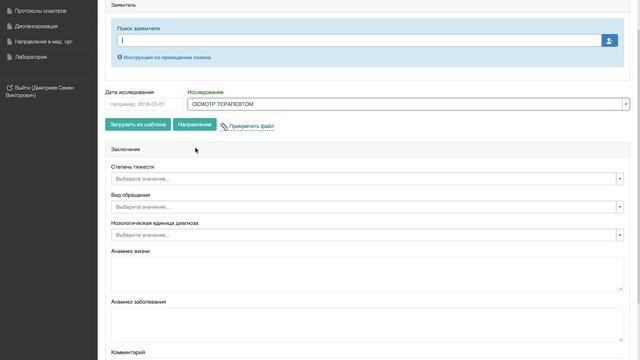Open Лаборатория in the sidebar
The image size is (640, 360).
point(31,57)
